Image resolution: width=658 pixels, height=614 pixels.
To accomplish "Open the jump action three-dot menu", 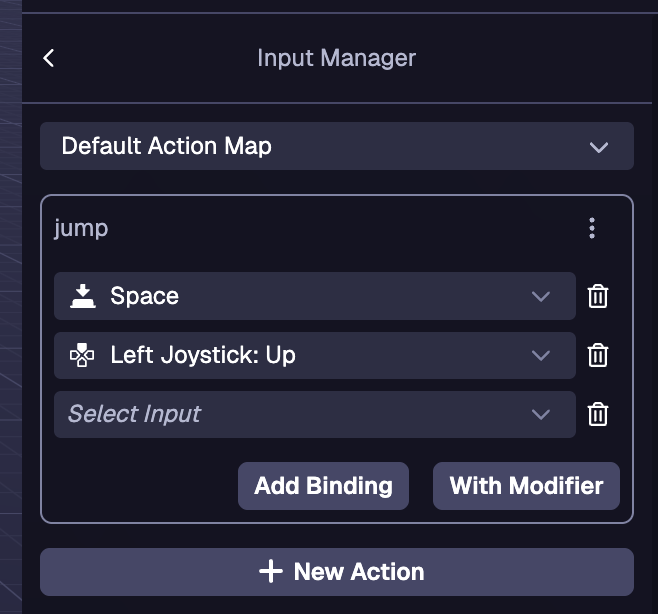I will coord(592,229).
